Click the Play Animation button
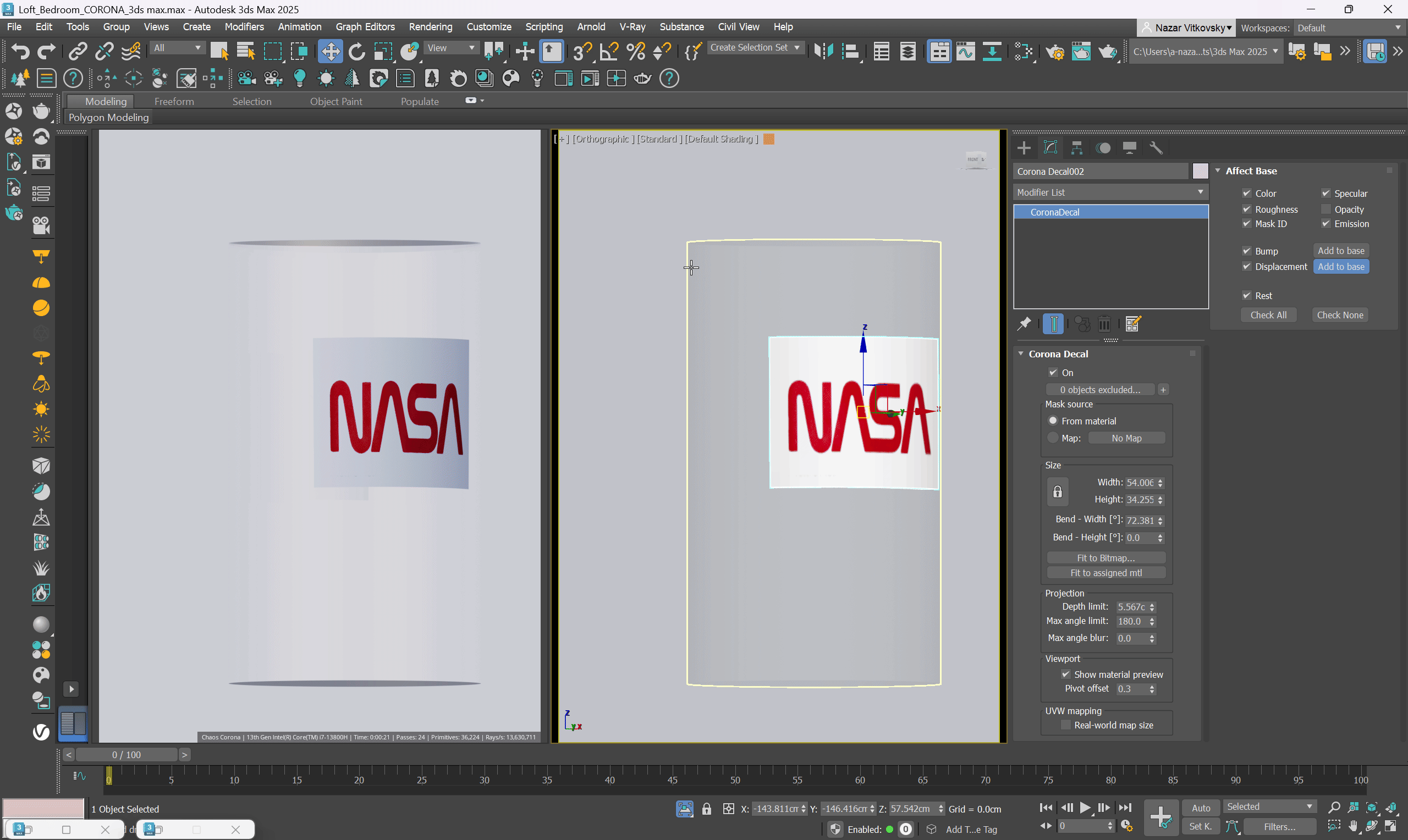 coord(1085,808)
